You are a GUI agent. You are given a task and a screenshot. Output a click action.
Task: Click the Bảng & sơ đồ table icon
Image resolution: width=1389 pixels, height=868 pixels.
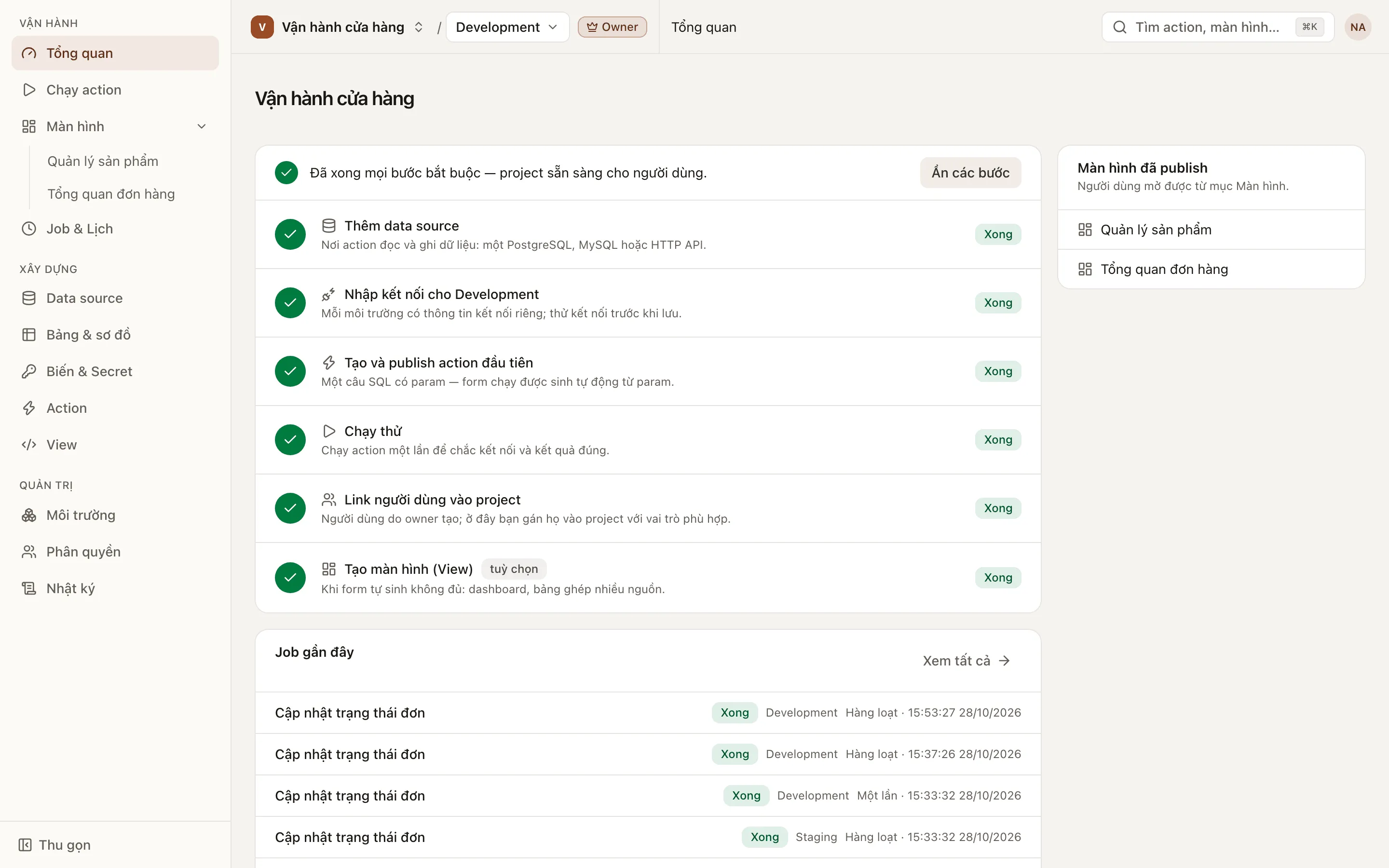29,335
